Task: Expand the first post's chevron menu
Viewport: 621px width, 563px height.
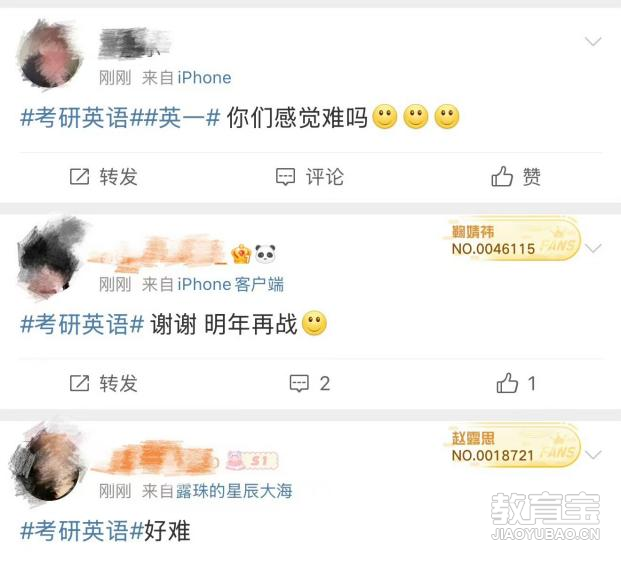Action: pyautogui.click(x=593, y=41)
